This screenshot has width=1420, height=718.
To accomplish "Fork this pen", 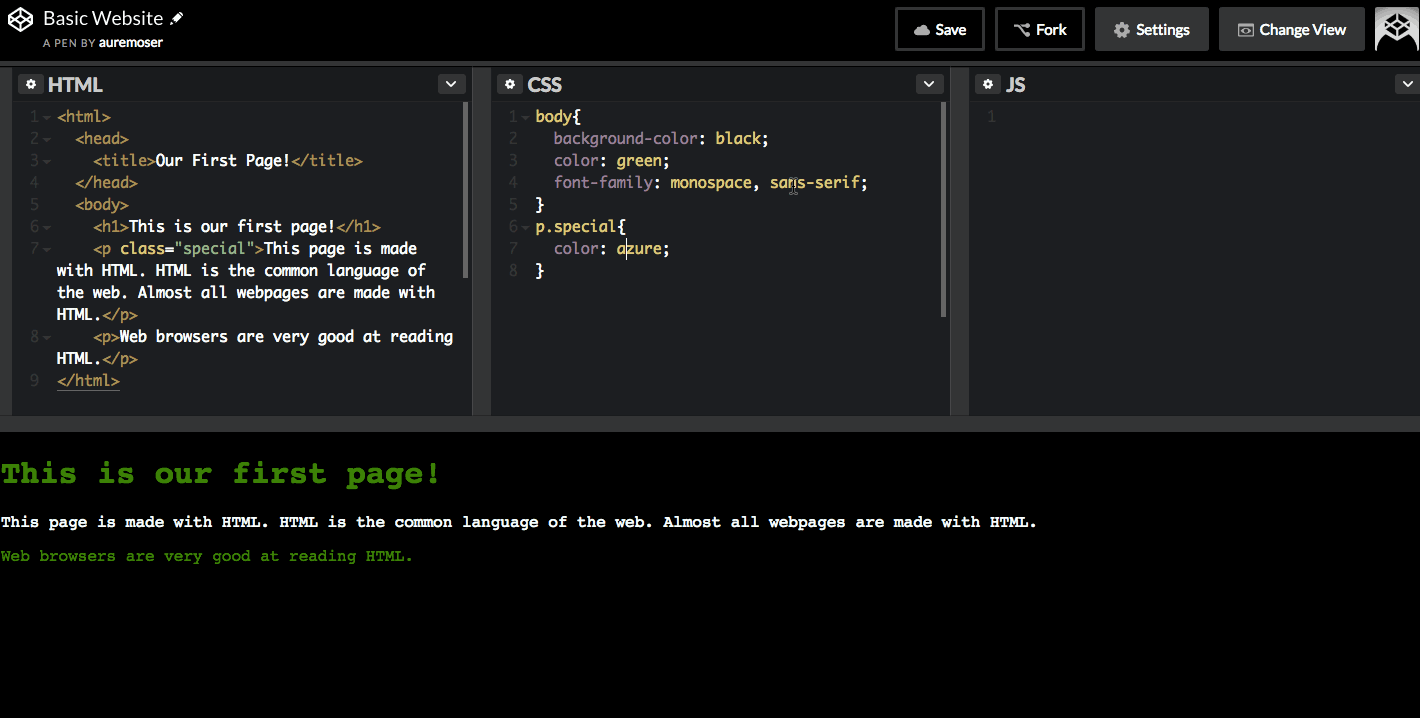I will (x=1040, y=30).
